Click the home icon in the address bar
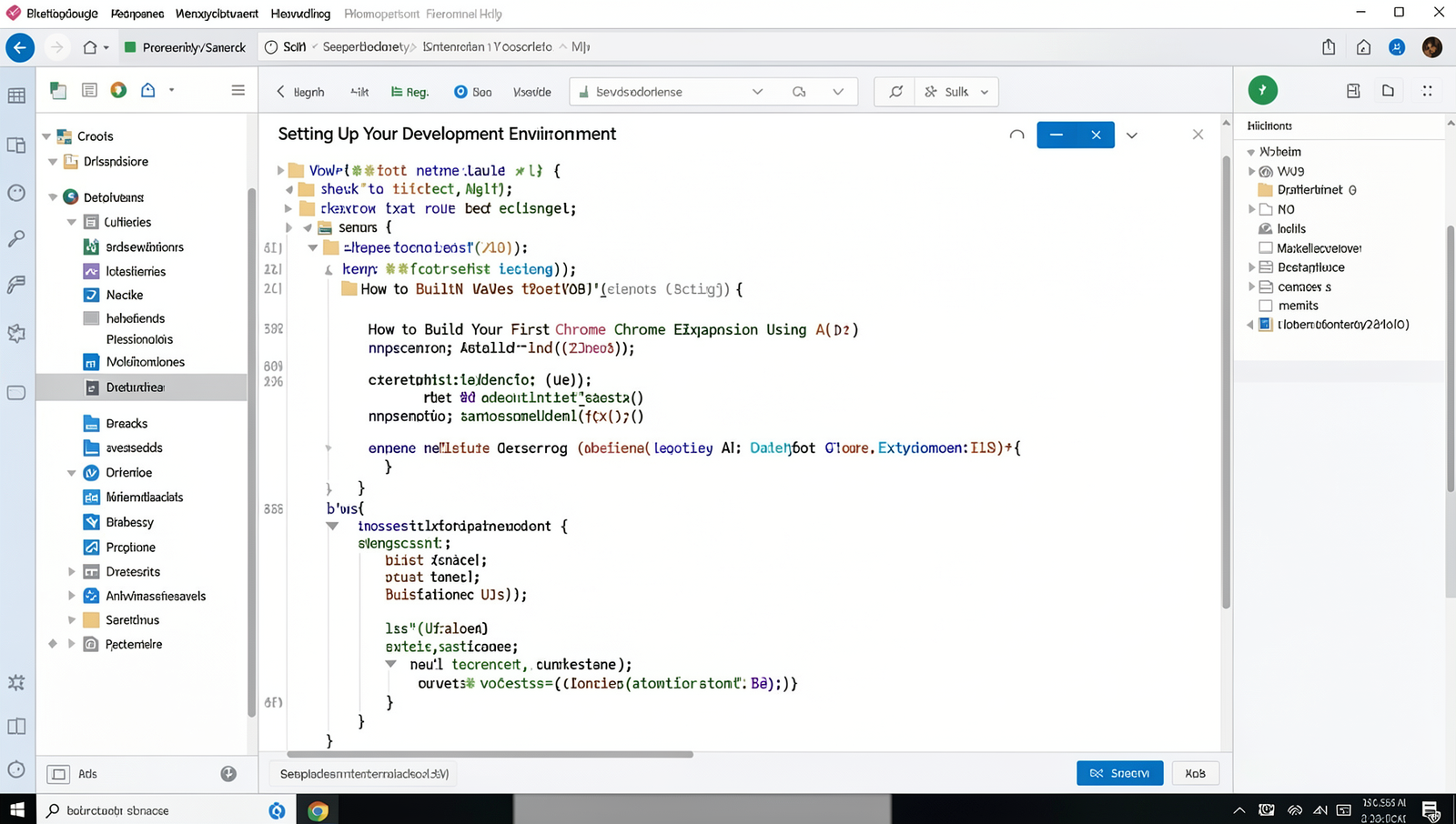This screenshot has height=824, width=1456. click(x=90, y=47)
